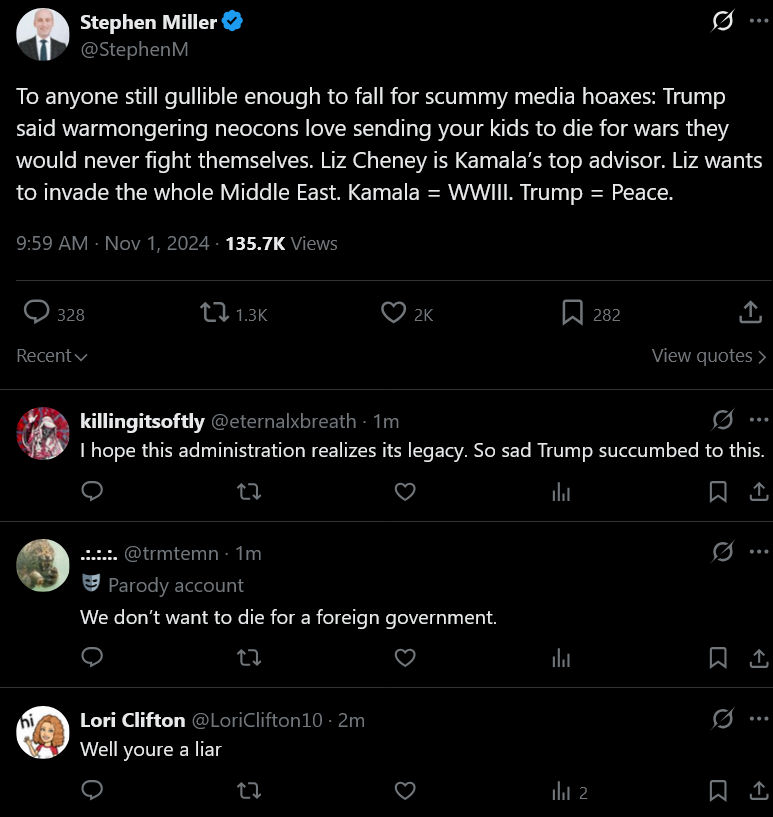
Task: Open Grok icon on Lori Clifton's reply
Action: point(722,719)
